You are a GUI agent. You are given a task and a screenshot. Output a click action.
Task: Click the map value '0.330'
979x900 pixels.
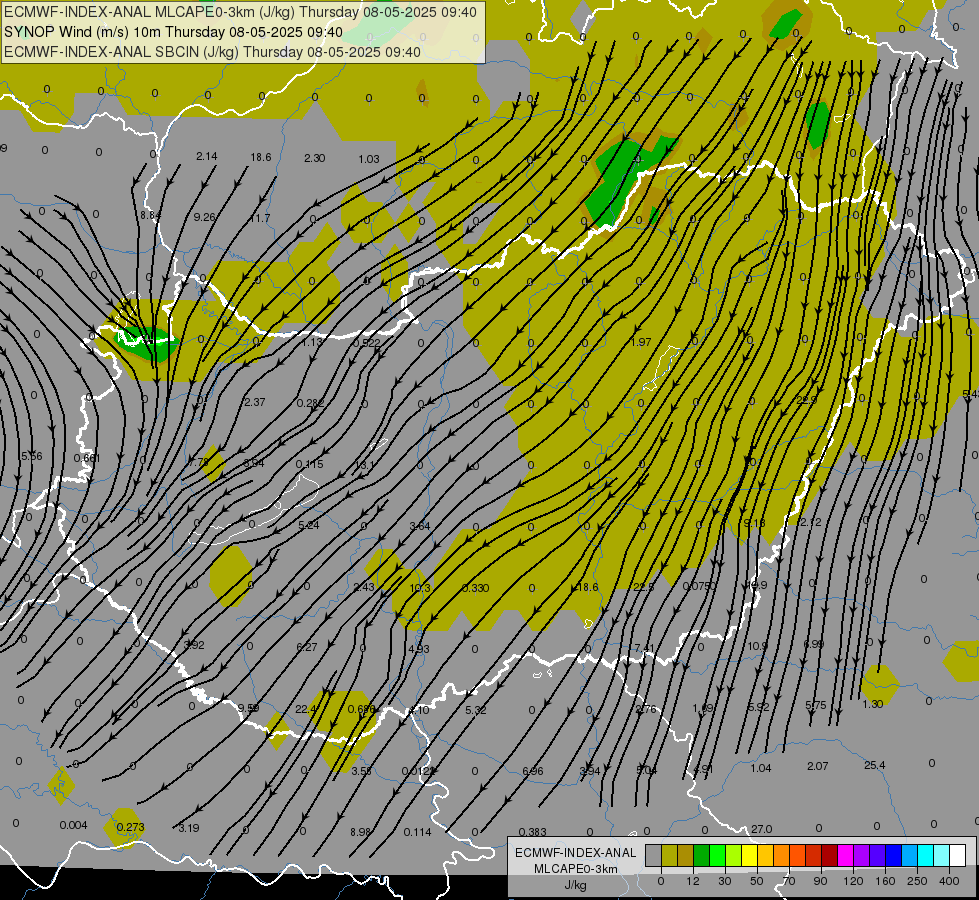click(x=476, y=588)
